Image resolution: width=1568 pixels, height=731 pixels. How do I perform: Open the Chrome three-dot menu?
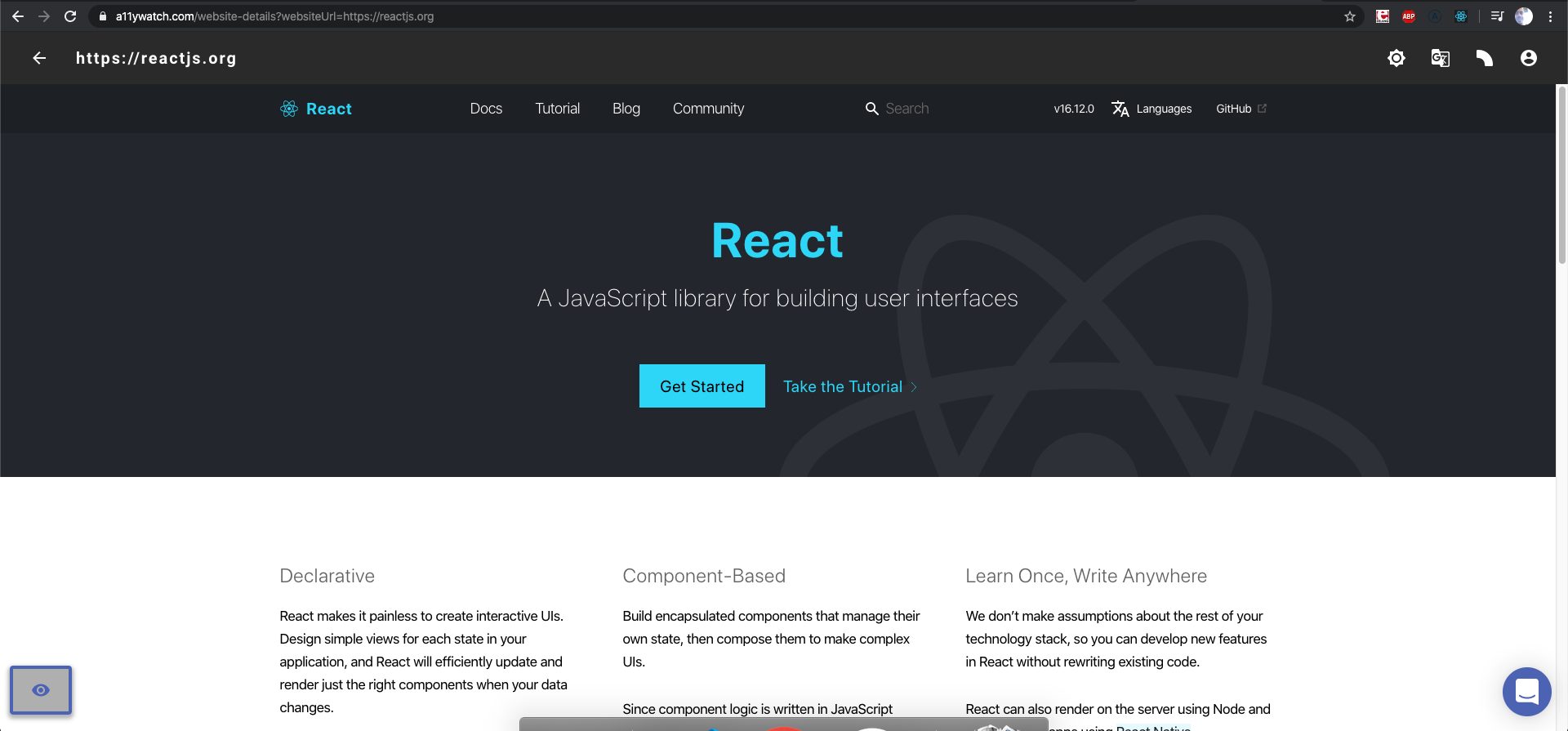(1550, 16)
